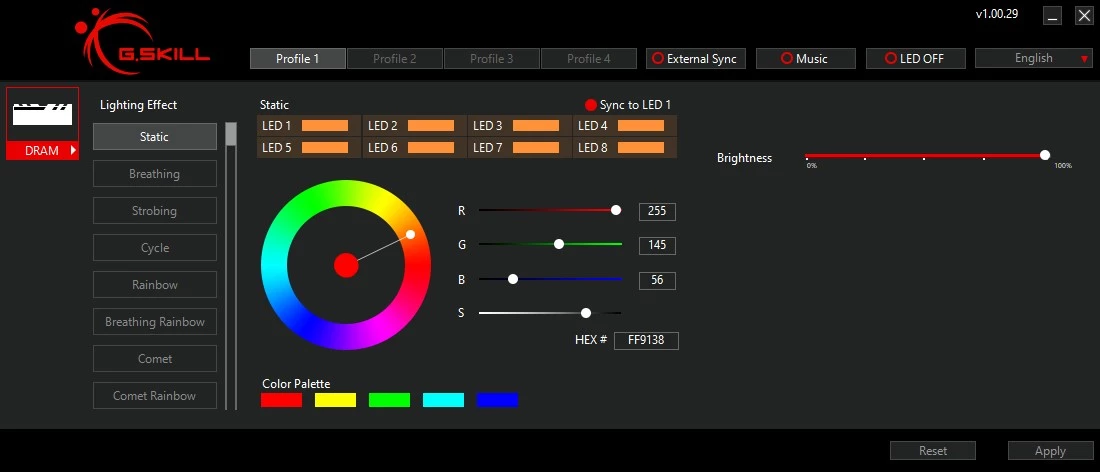Screen dimensions: 1100x472
Task: Switch to Profile 2 tab
Action: [x=394, y=59]
